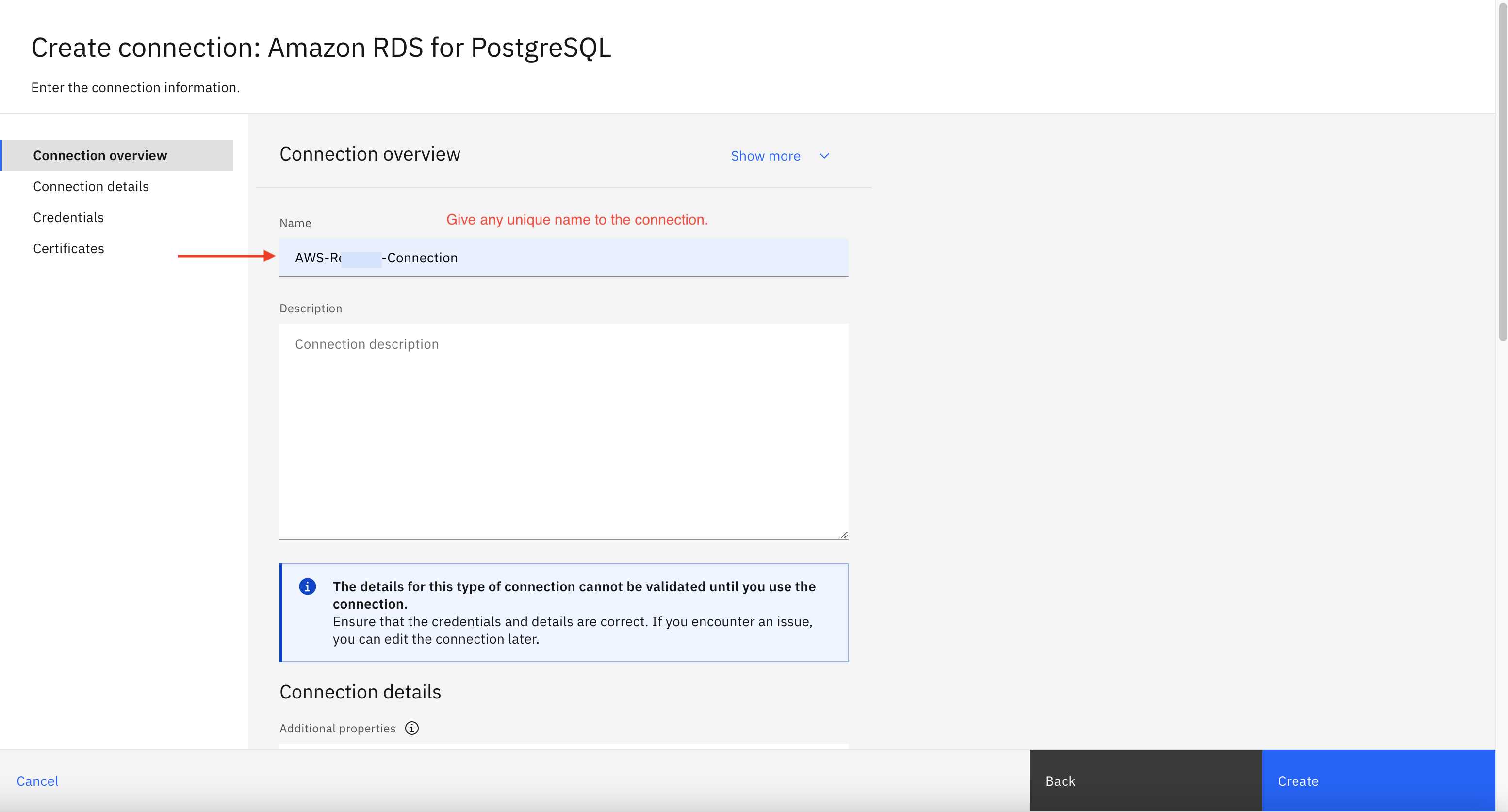Create the Amazon RDS connection

coord(1378,780)
